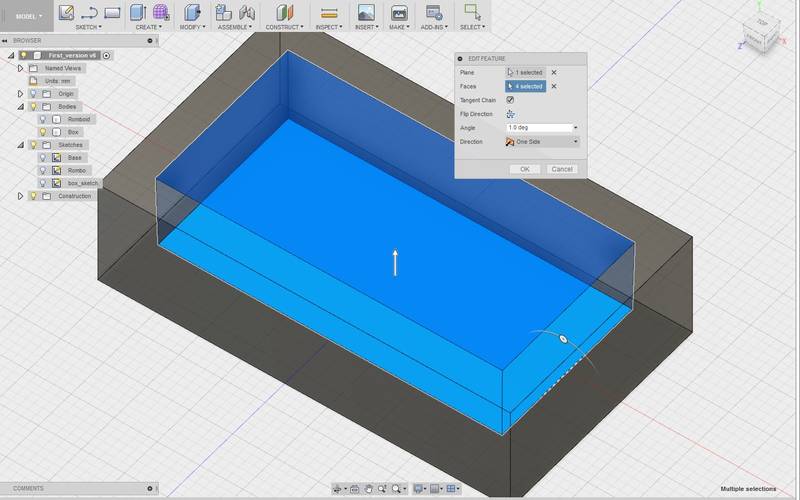Toggle visibility bulb of Sketches folder
The height and width of the screenshot is (500, 800).
click(x=34, y=145)
